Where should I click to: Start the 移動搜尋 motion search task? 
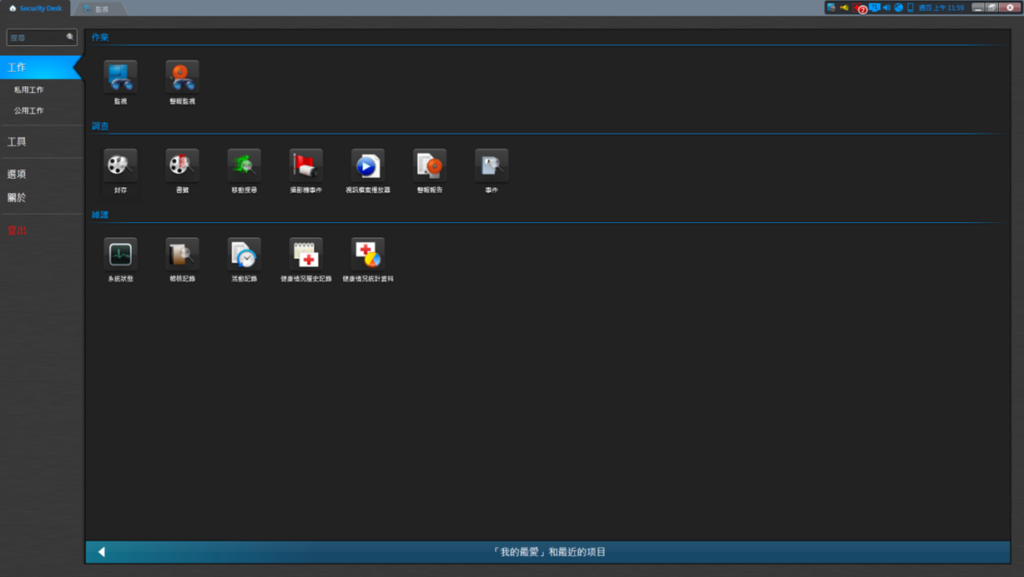pos(244,165)
